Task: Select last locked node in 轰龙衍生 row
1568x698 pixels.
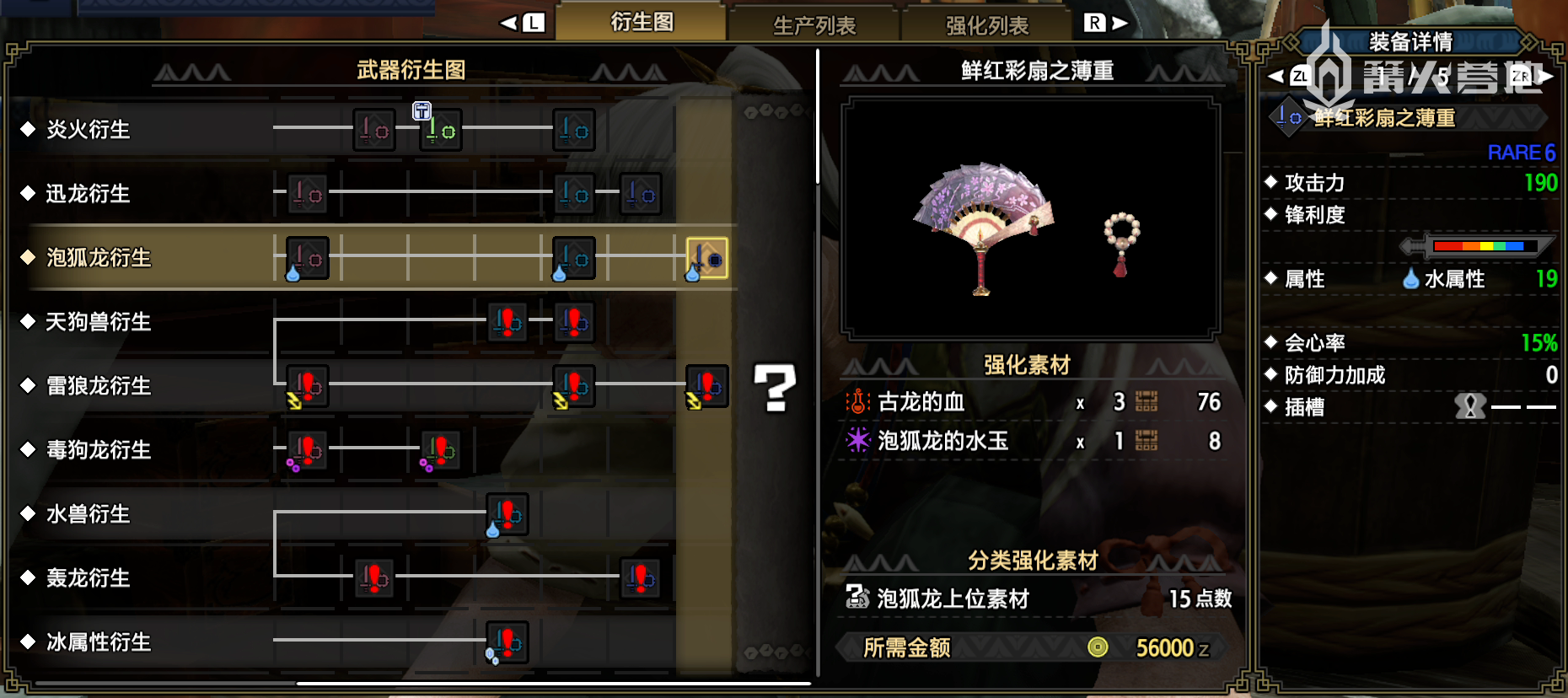Action: (x=641, y=578)
